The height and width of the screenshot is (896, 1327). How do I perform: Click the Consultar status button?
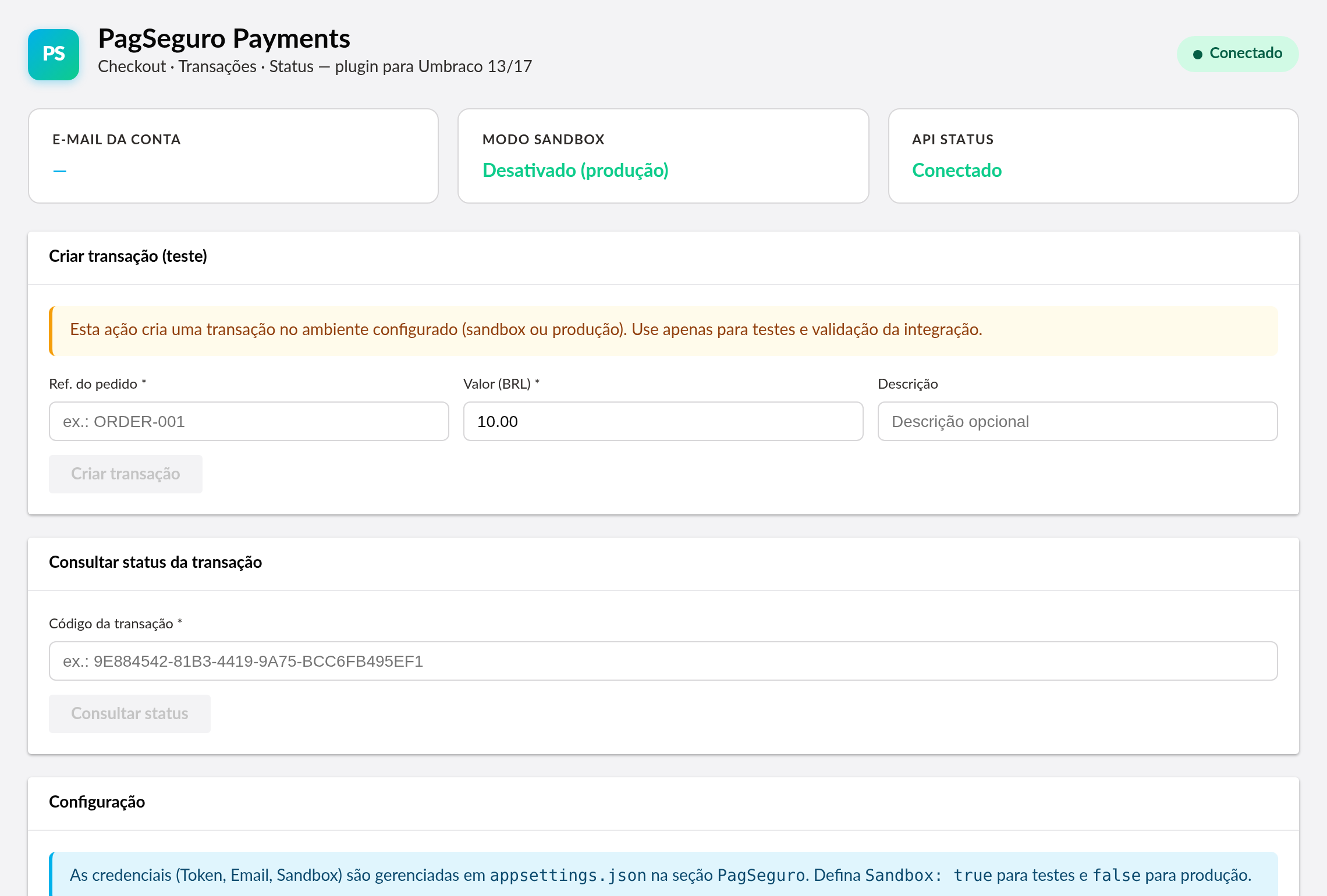(130, 714)
